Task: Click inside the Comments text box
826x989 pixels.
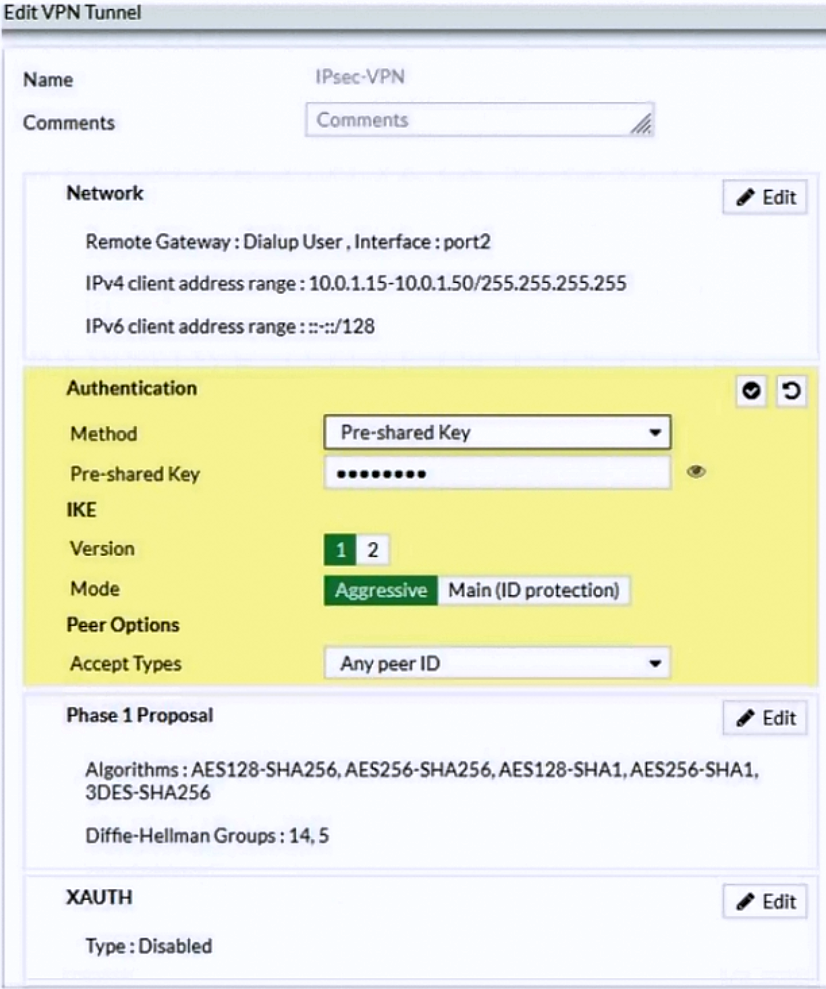Action: [470, 120]
